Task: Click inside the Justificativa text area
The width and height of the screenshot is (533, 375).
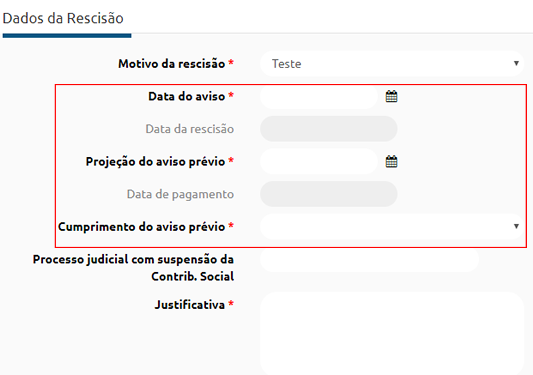Action: pyautogui.click(x=392, y=333)
